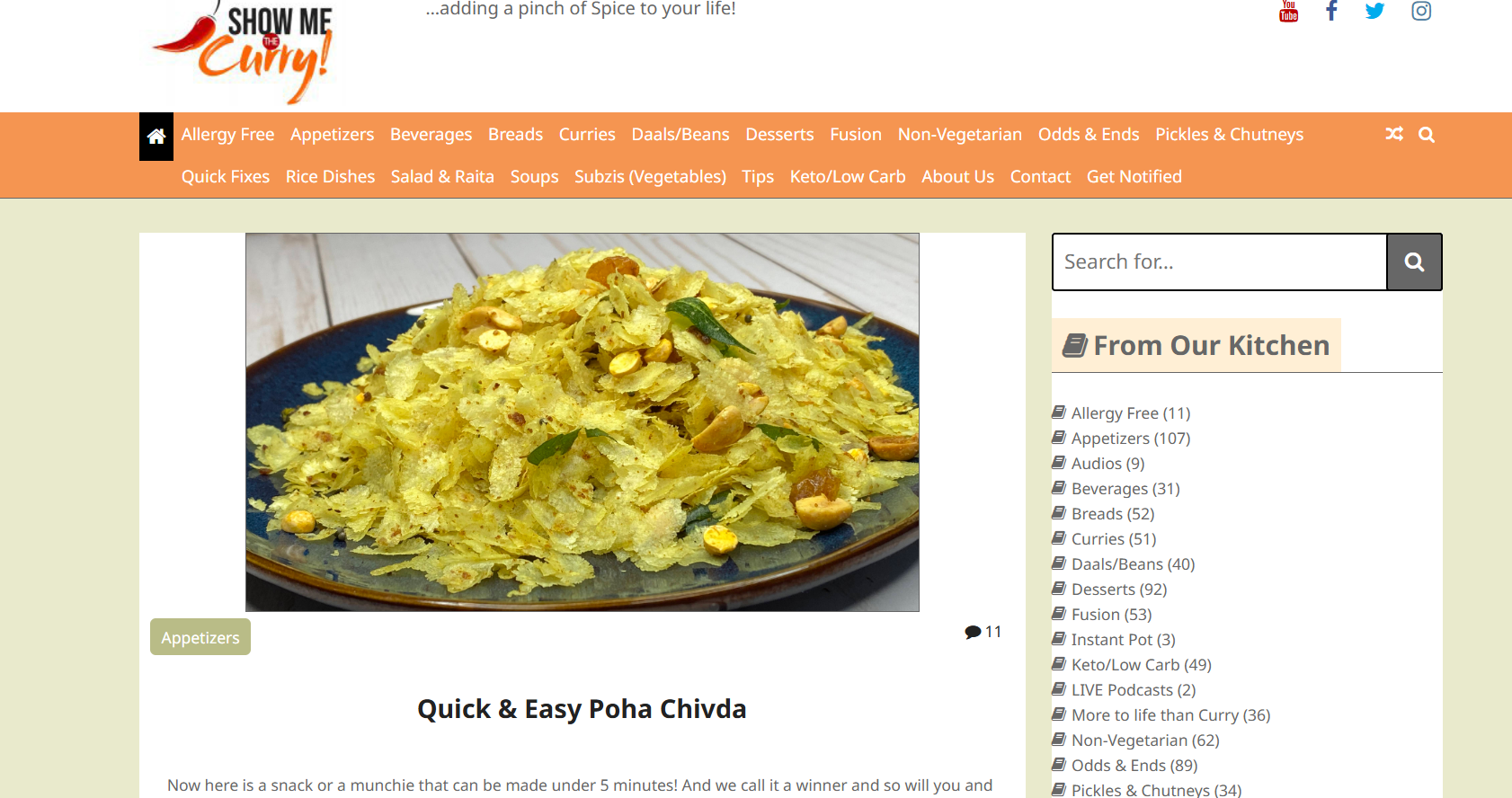Select Keto/Low Carb in navigation
Viewport: 1512px width, 798px height.
[848, 177]
